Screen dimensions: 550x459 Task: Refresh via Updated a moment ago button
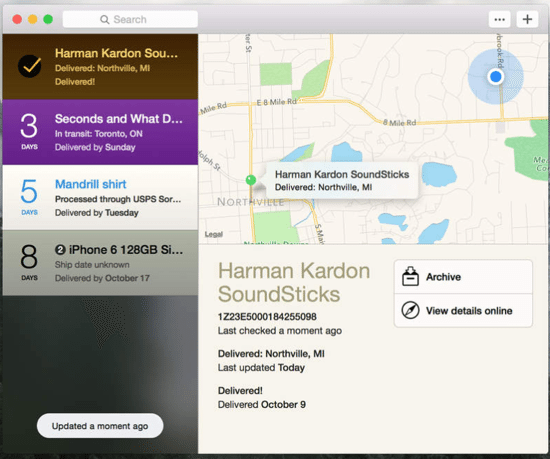(100, 426)
